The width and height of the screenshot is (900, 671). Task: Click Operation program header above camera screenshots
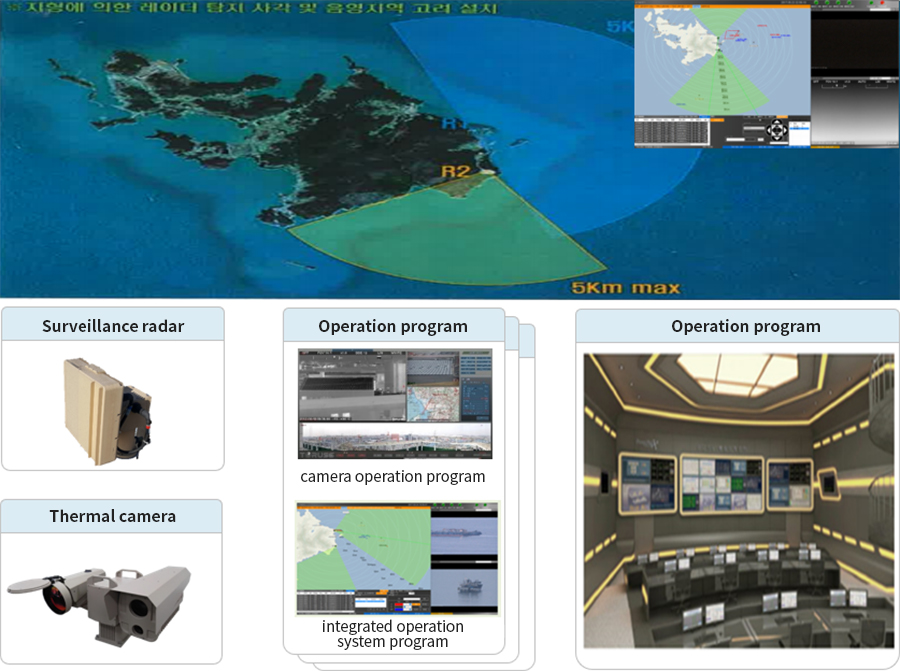[393, 326]
